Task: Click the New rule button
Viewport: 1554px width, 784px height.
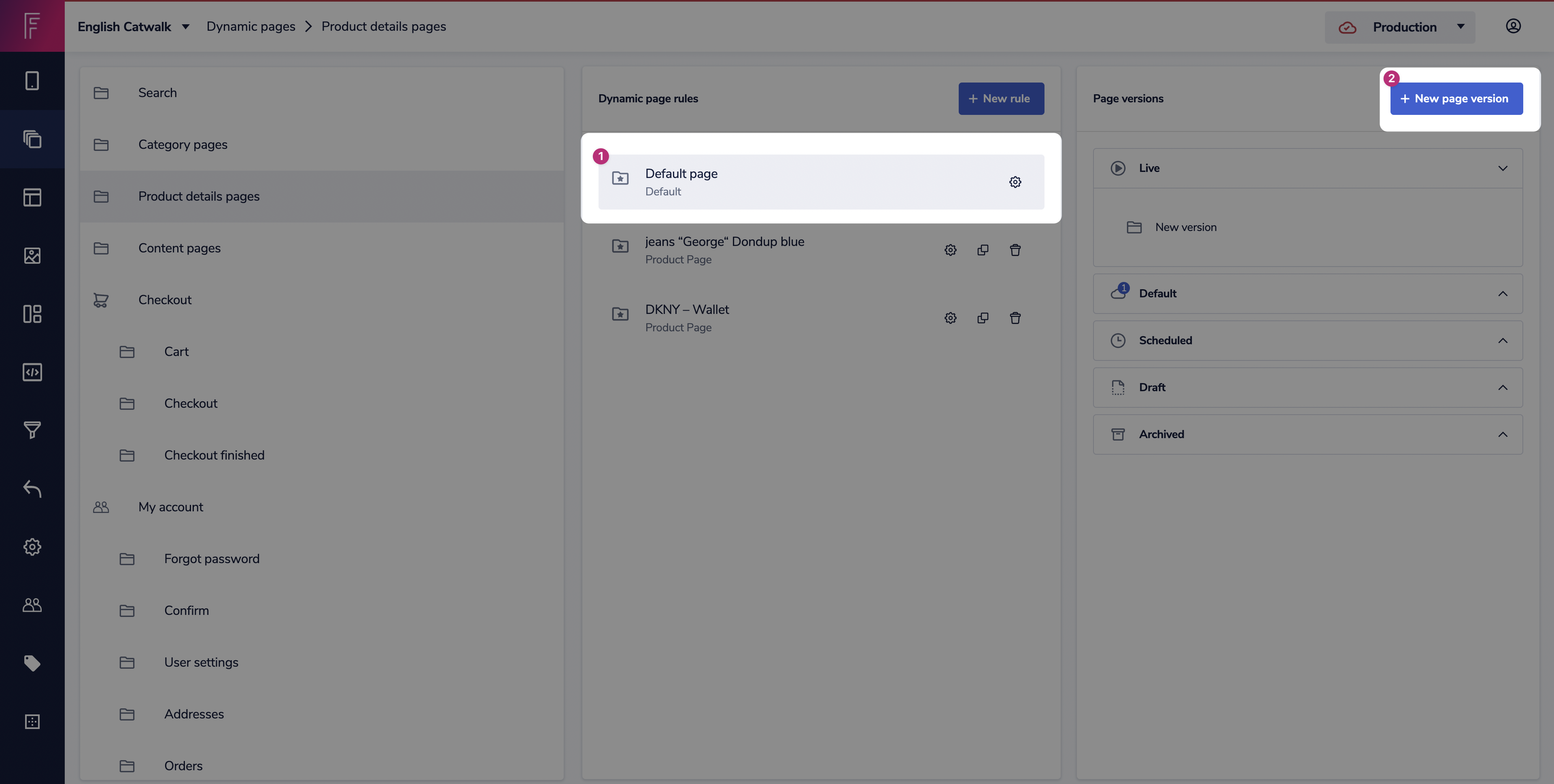Action: (1001, 98)
